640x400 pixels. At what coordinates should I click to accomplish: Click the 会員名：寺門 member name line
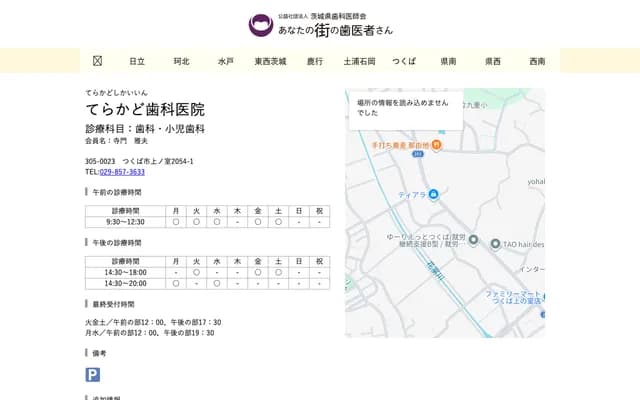pyautogui.click(x=116, y=141)
